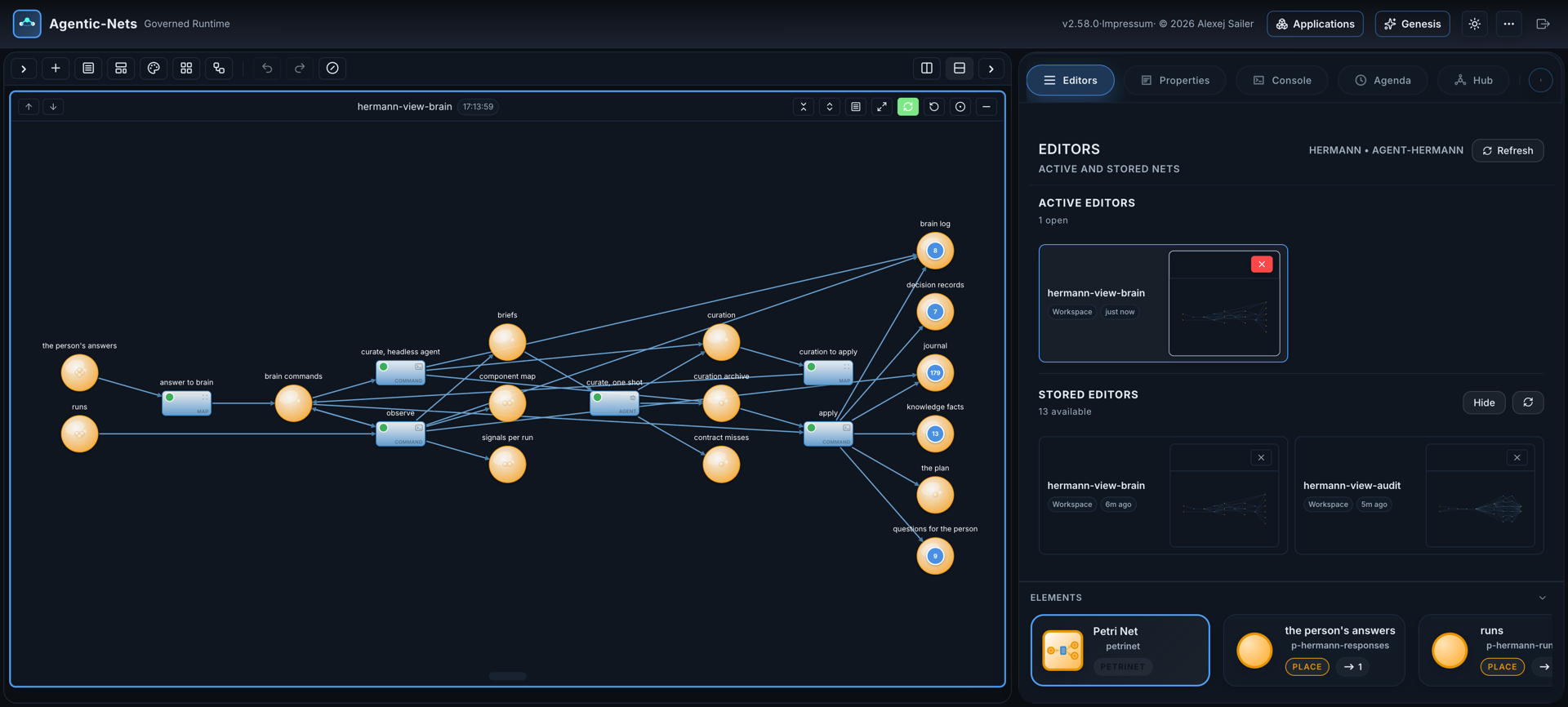Switch to side-by-side split layout
Viewport: 1568px width, 707px height.
(927, 69)
